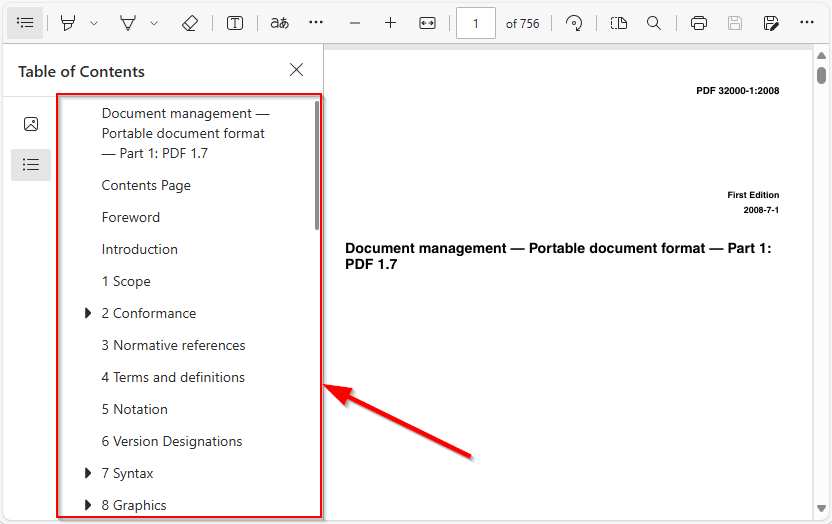Screen dimensions: 832x524
Task: Open Find search in document
Action: coord(654,23)
